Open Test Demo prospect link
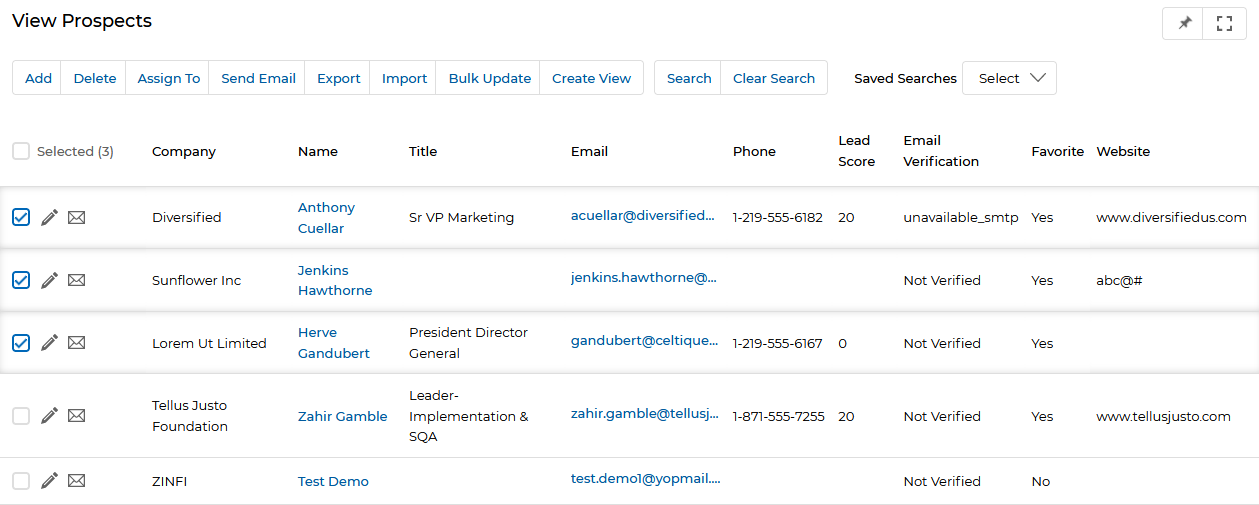Image resolution: width=1259 pixels, height=505 pixels. pyautogui.click(x=333, y=481)
